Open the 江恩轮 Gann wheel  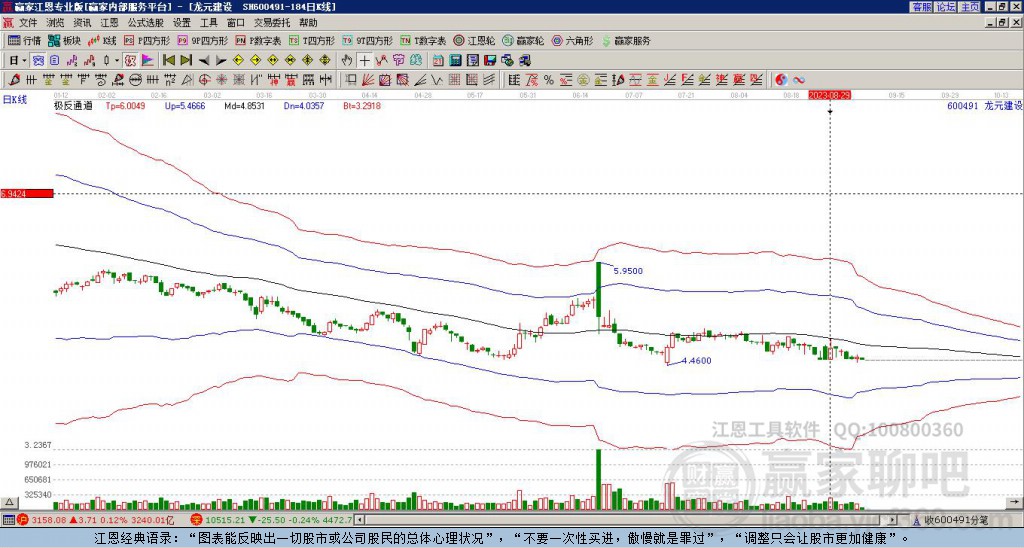474,40
